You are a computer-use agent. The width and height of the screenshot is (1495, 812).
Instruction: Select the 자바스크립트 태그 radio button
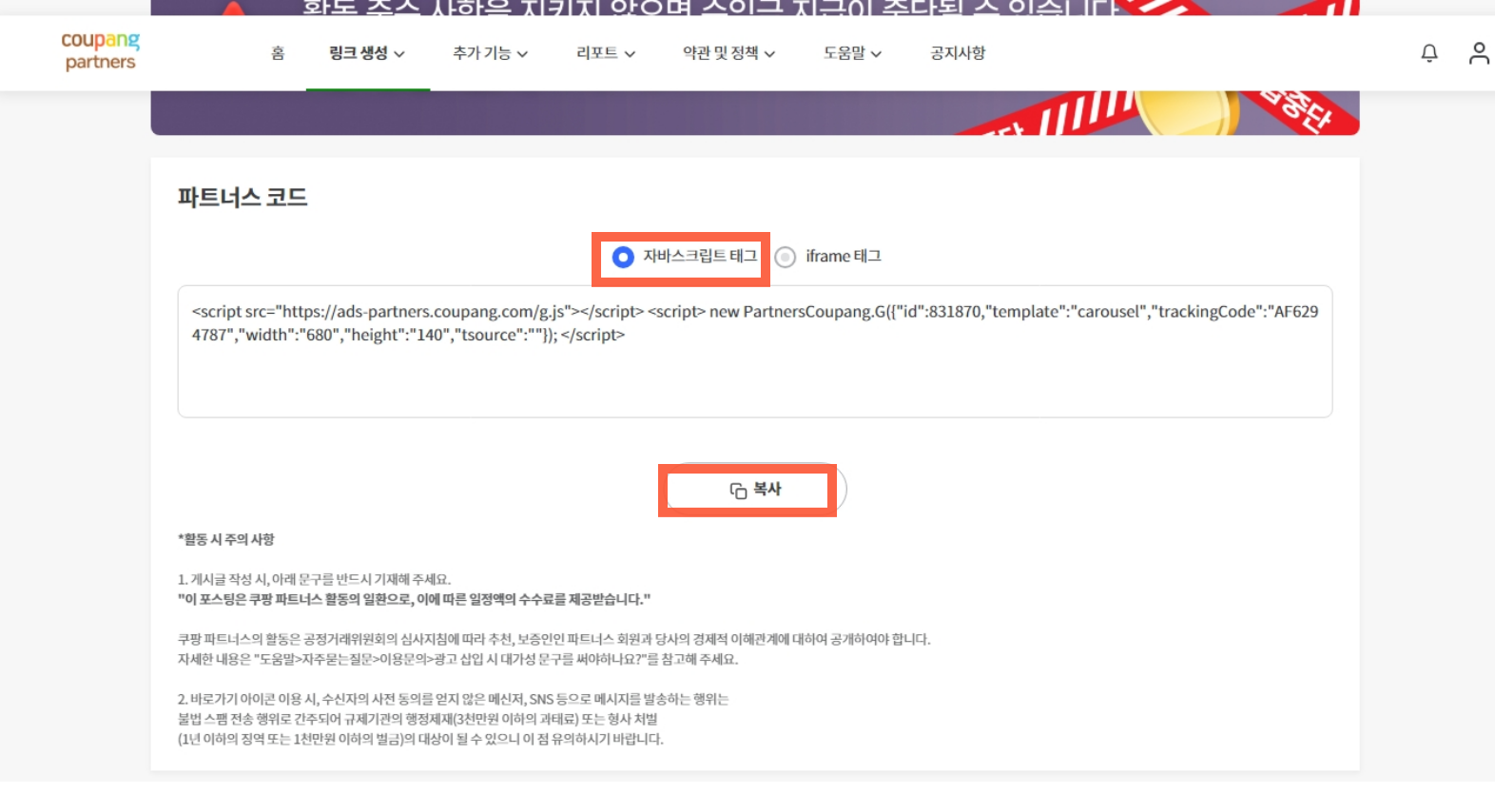[x=623, y=257]
